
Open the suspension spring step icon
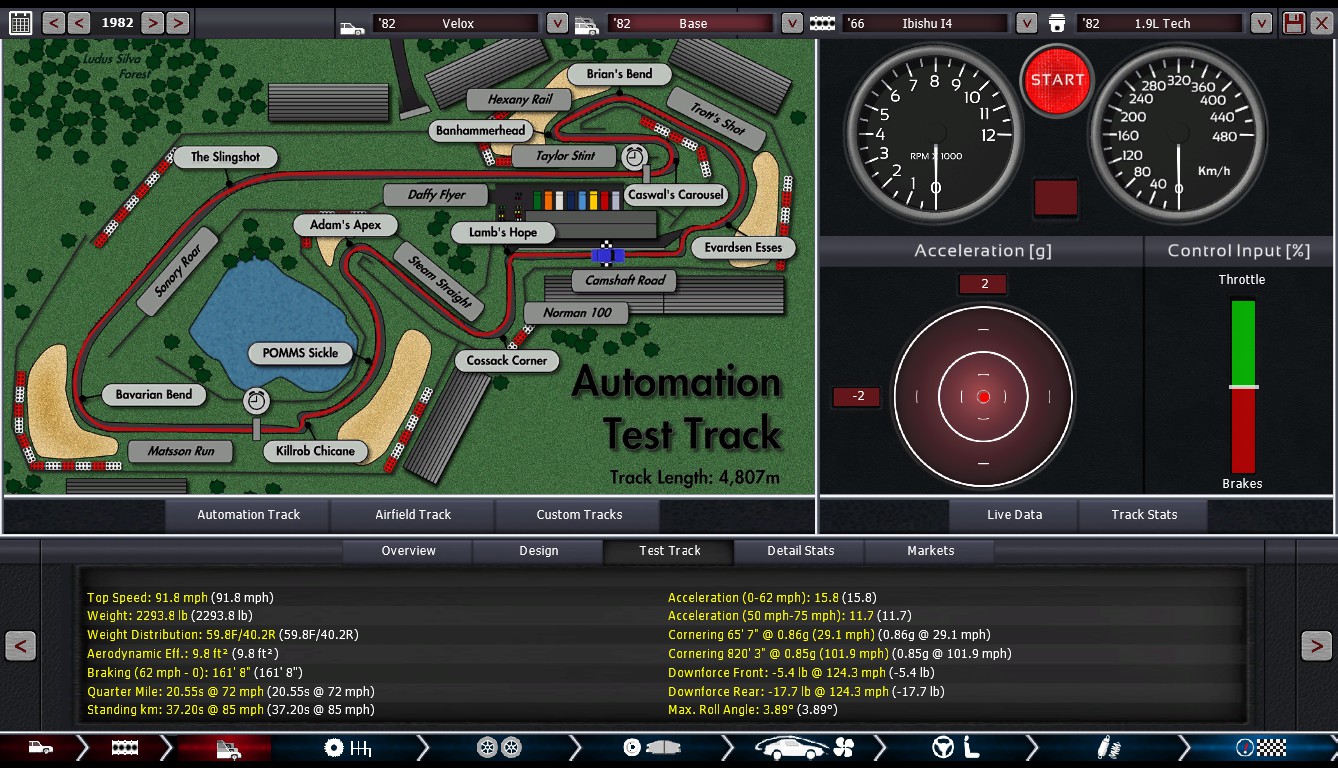pyautogui.click(x=1107, y=748)
